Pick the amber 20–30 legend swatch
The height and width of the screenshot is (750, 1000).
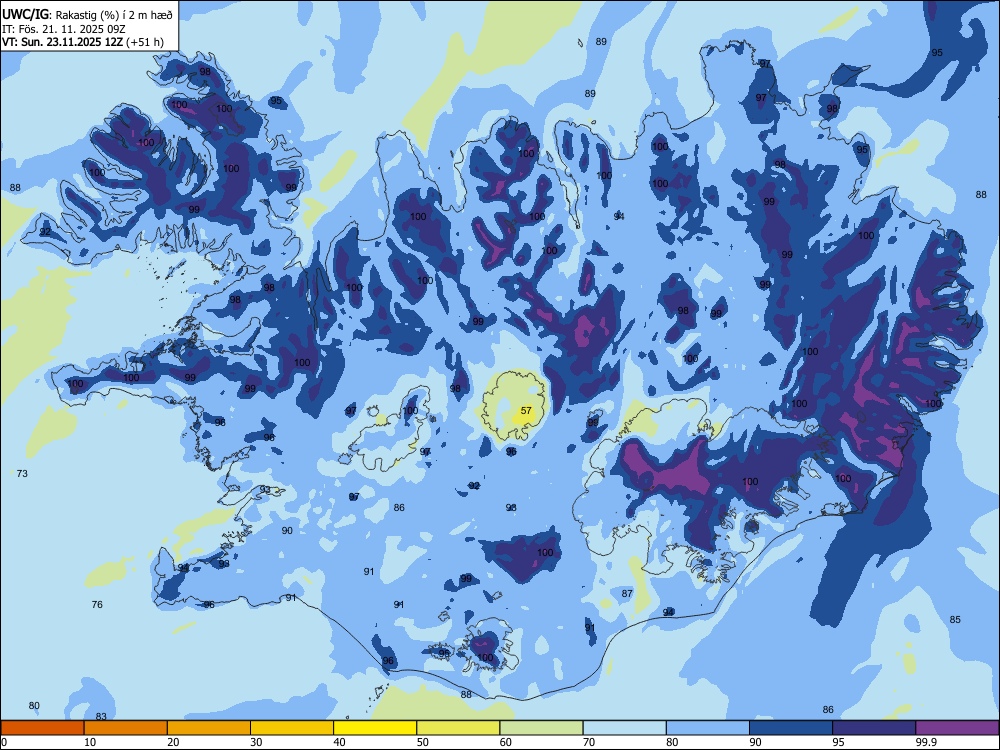click(x=209, y=728)
